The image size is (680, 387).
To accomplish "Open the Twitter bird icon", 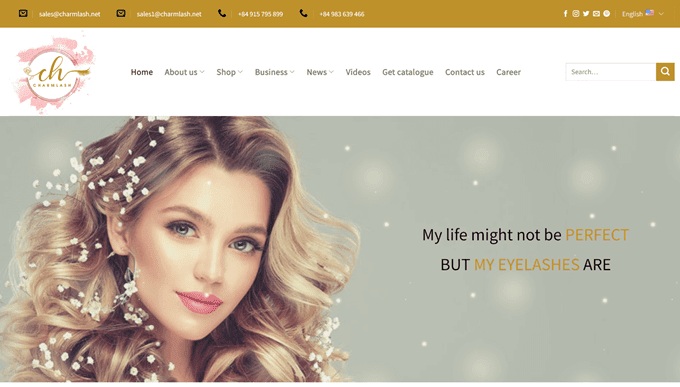I will [x=586, y=13].
